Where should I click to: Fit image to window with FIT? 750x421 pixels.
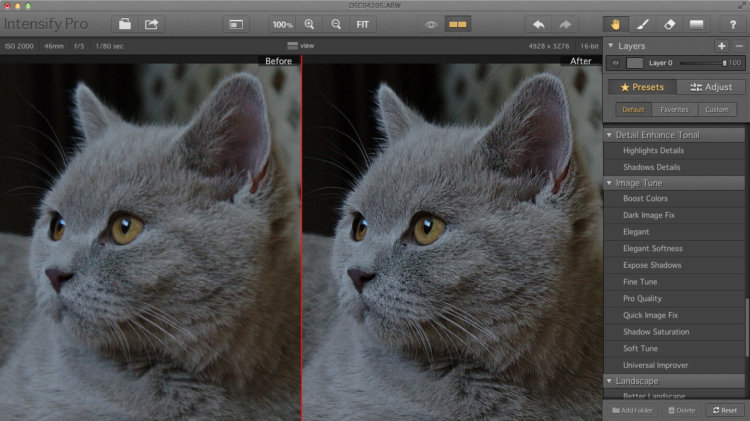363,24
